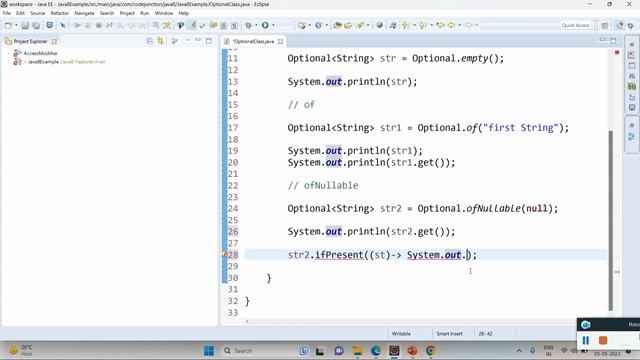The width and height of the screenshot is (640, 360).
Task: Open the Refactor menu
Action: tap(60, 13)
